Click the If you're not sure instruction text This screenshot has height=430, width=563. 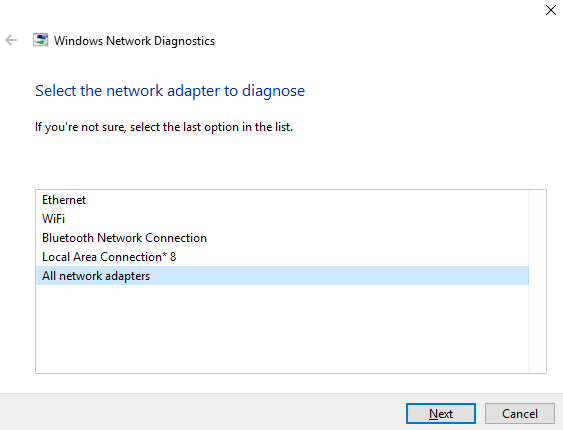click(164, 127)
